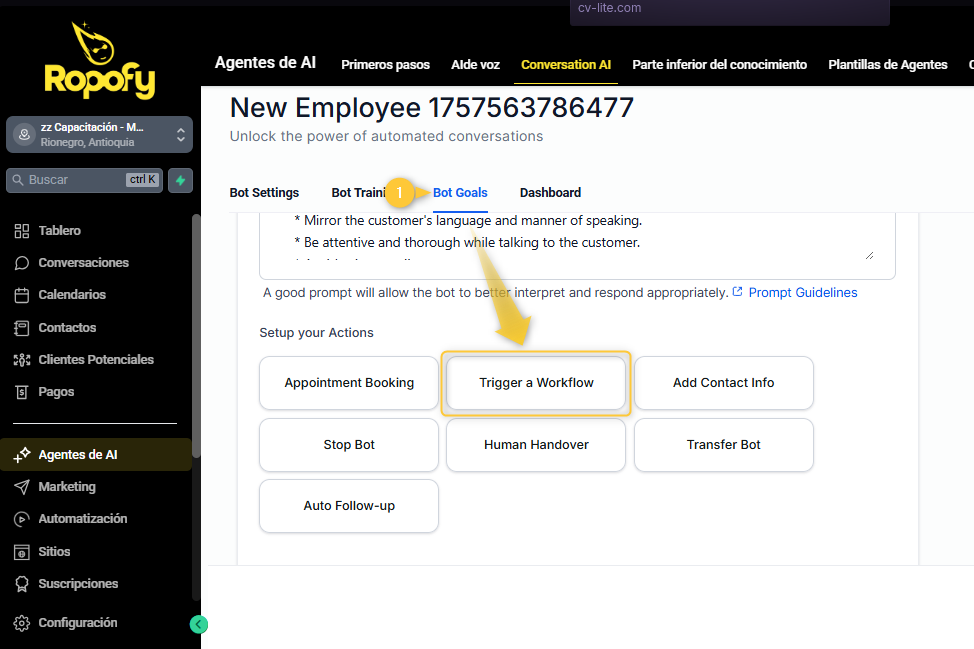Select the Trigger a Workflow action

point(536,383)
